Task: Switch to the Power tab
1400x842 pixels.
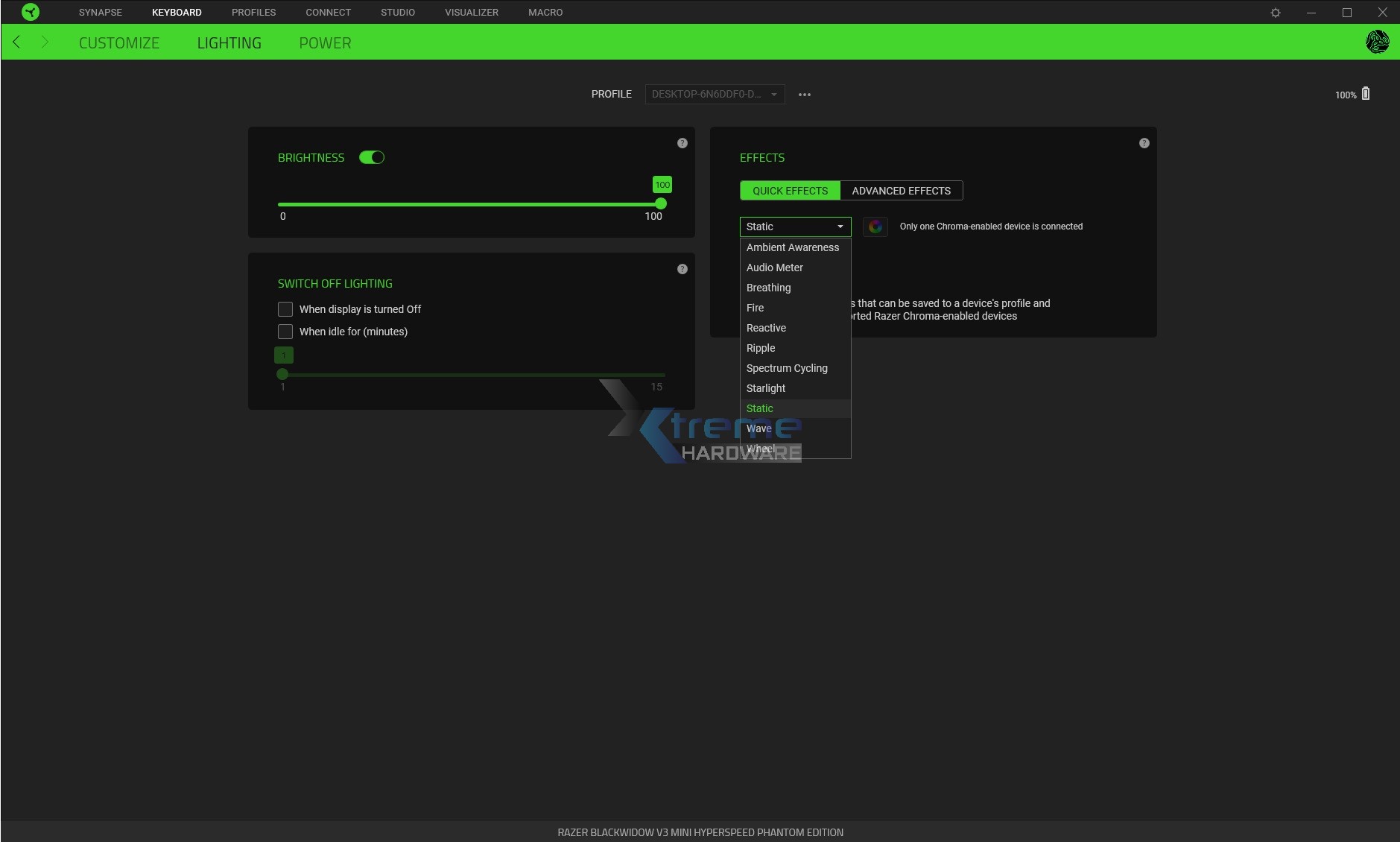Action: (324, 42)
